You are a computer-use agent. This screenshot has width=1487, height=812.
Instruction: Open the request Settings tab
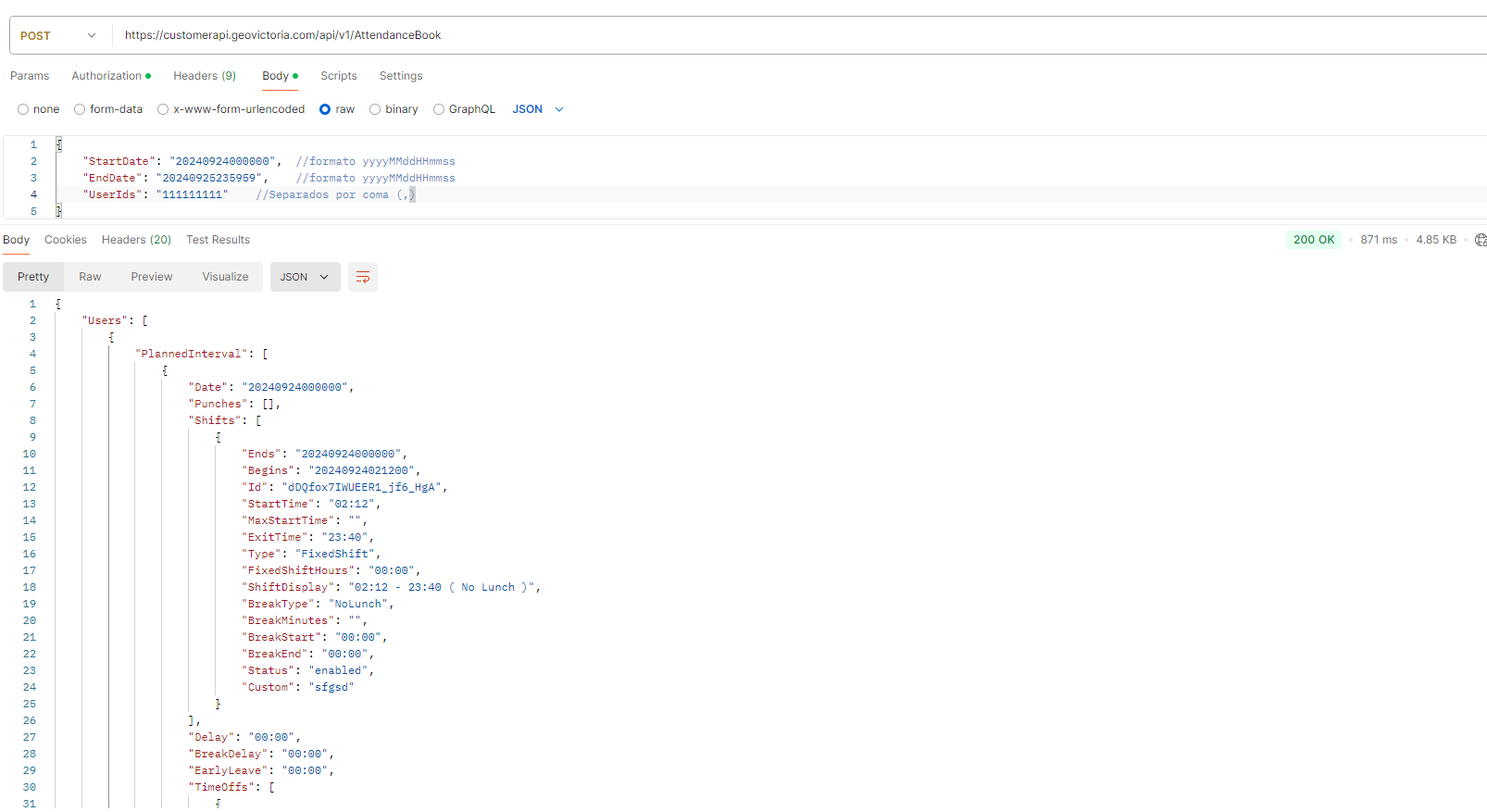(x=401, y=76)
